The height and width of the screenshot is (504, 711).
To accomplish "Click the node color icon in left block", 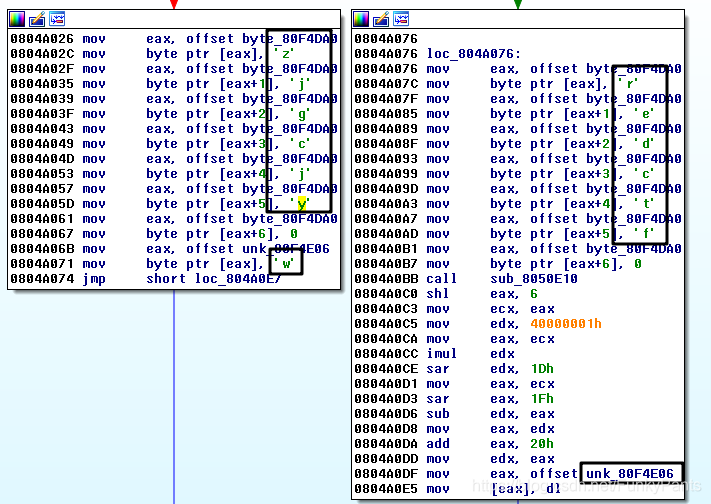I will coord(17,19).
